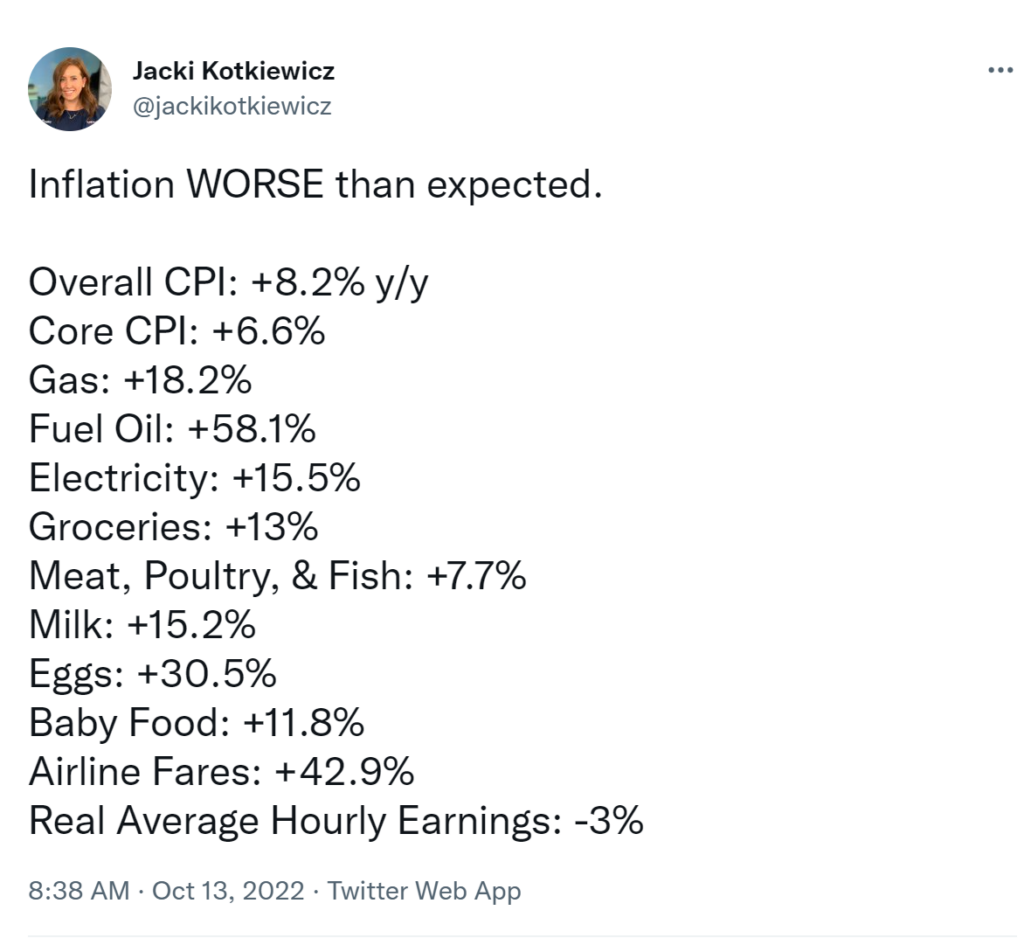Click the Meat, Poultry, & Fish line
The image size is (1024, 938).
(277, 576)
